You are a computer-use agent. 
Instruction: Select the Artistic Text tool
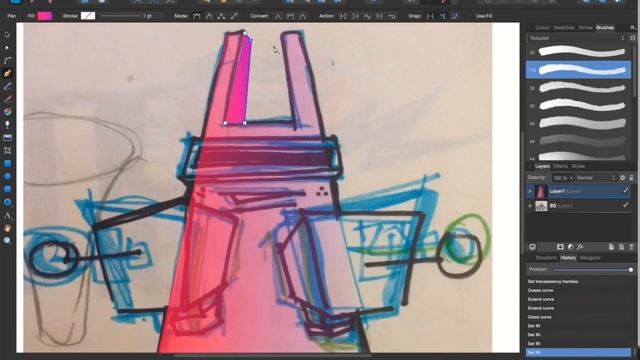[x=7, y=215]
